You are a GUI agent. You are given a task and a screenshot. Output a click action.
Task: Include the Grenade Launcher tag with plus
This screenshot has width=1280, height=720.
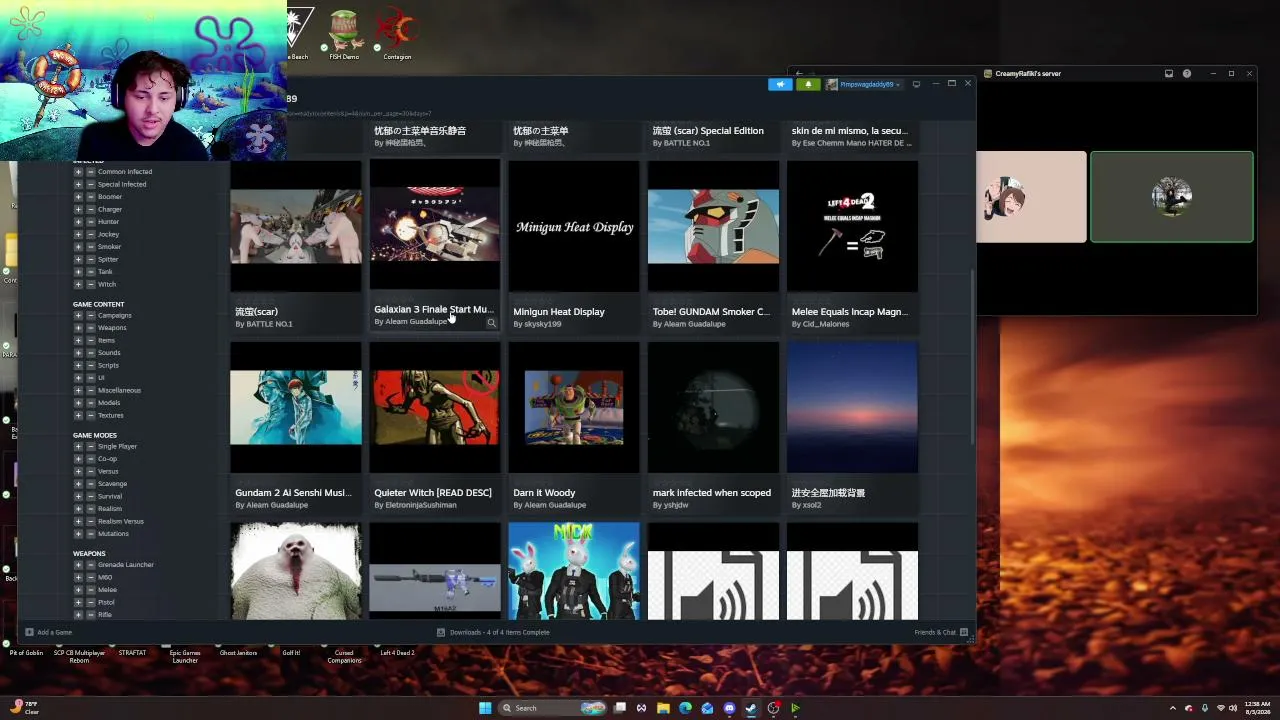78,565
